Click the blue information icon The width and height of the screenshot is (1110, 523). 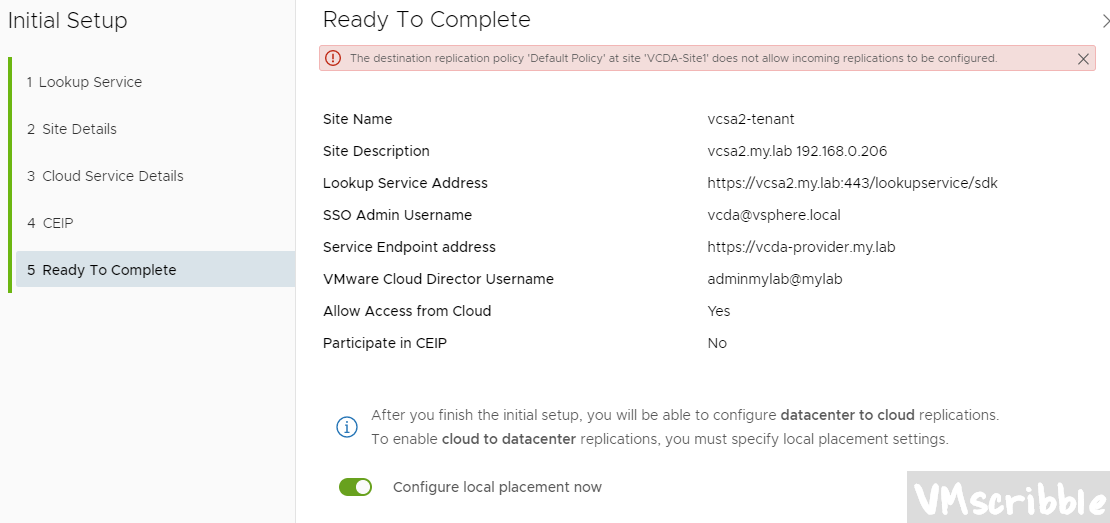point(346,427)
